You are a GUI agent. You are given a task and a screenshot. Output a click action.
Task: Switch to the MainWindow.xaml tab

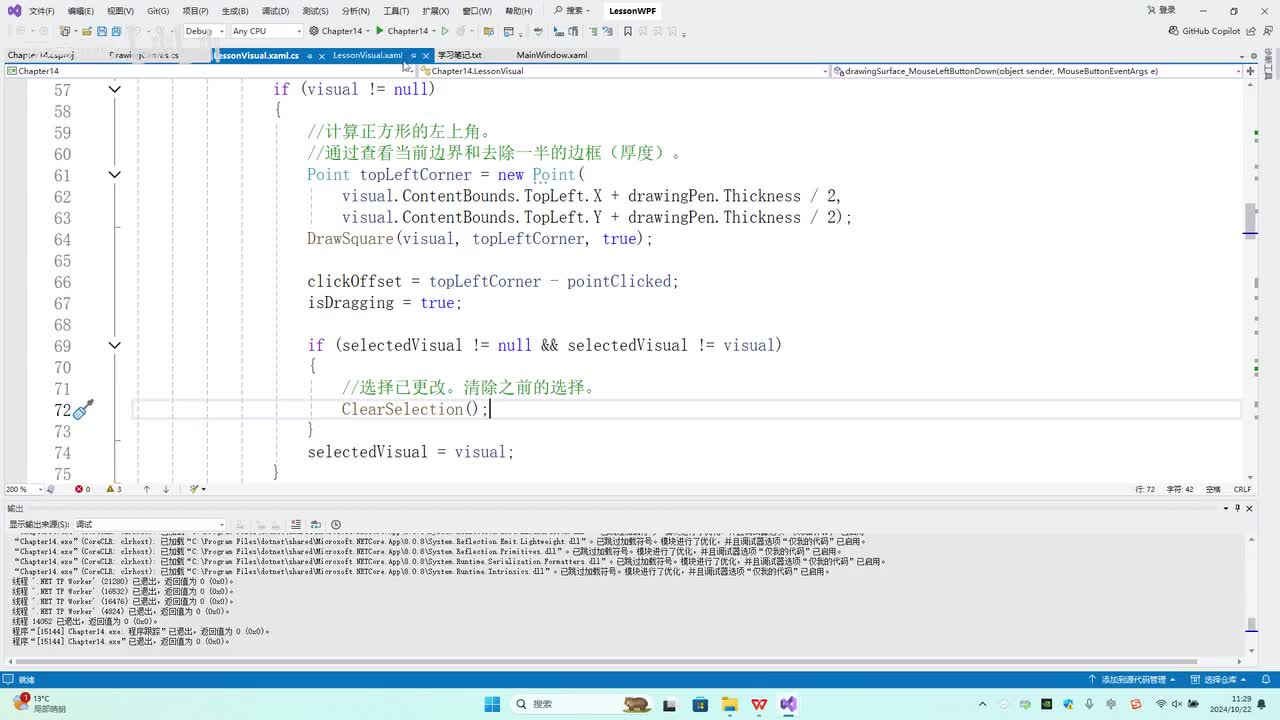552,55
